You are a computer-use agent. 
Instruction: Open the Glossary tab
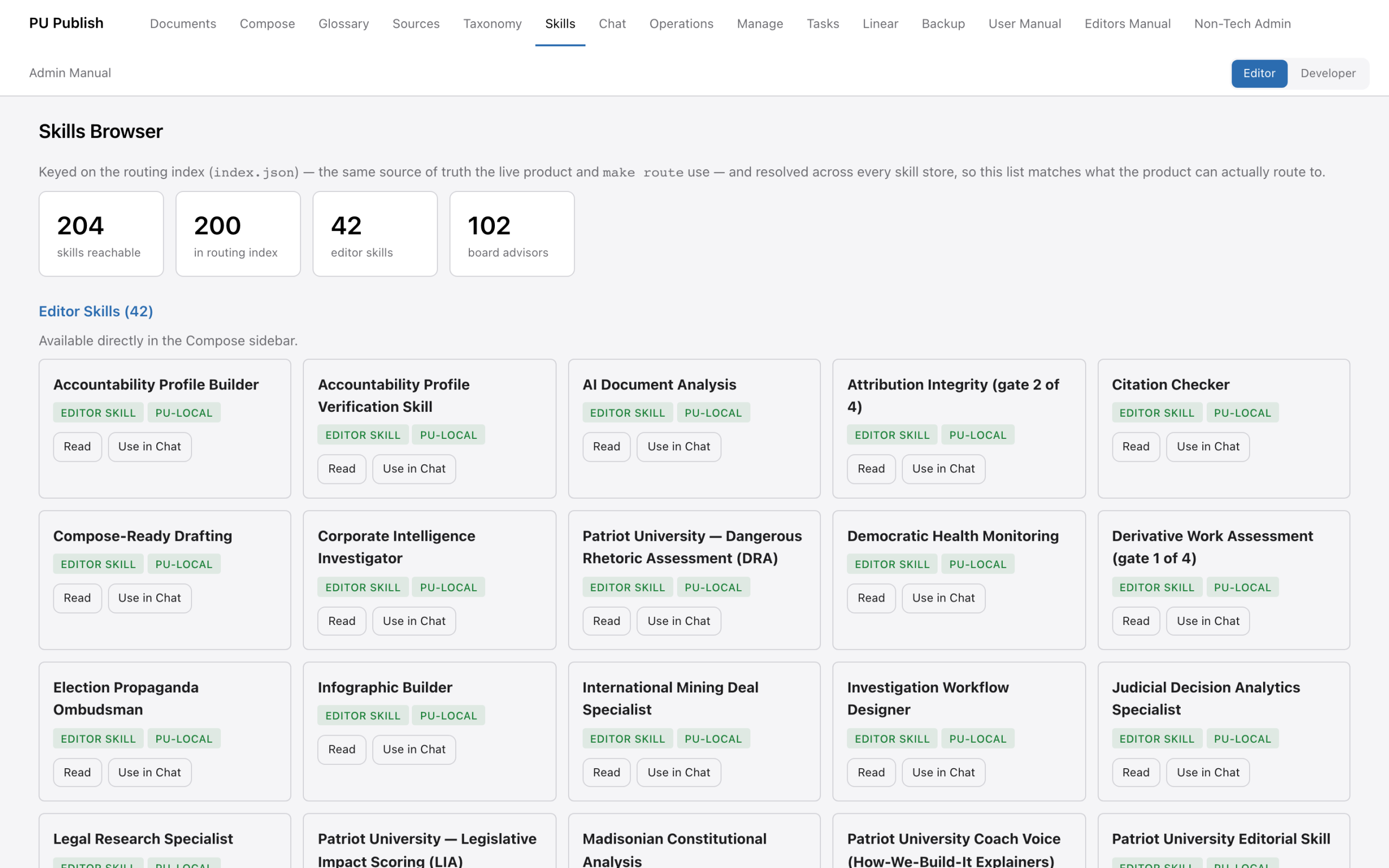(344, 23)
